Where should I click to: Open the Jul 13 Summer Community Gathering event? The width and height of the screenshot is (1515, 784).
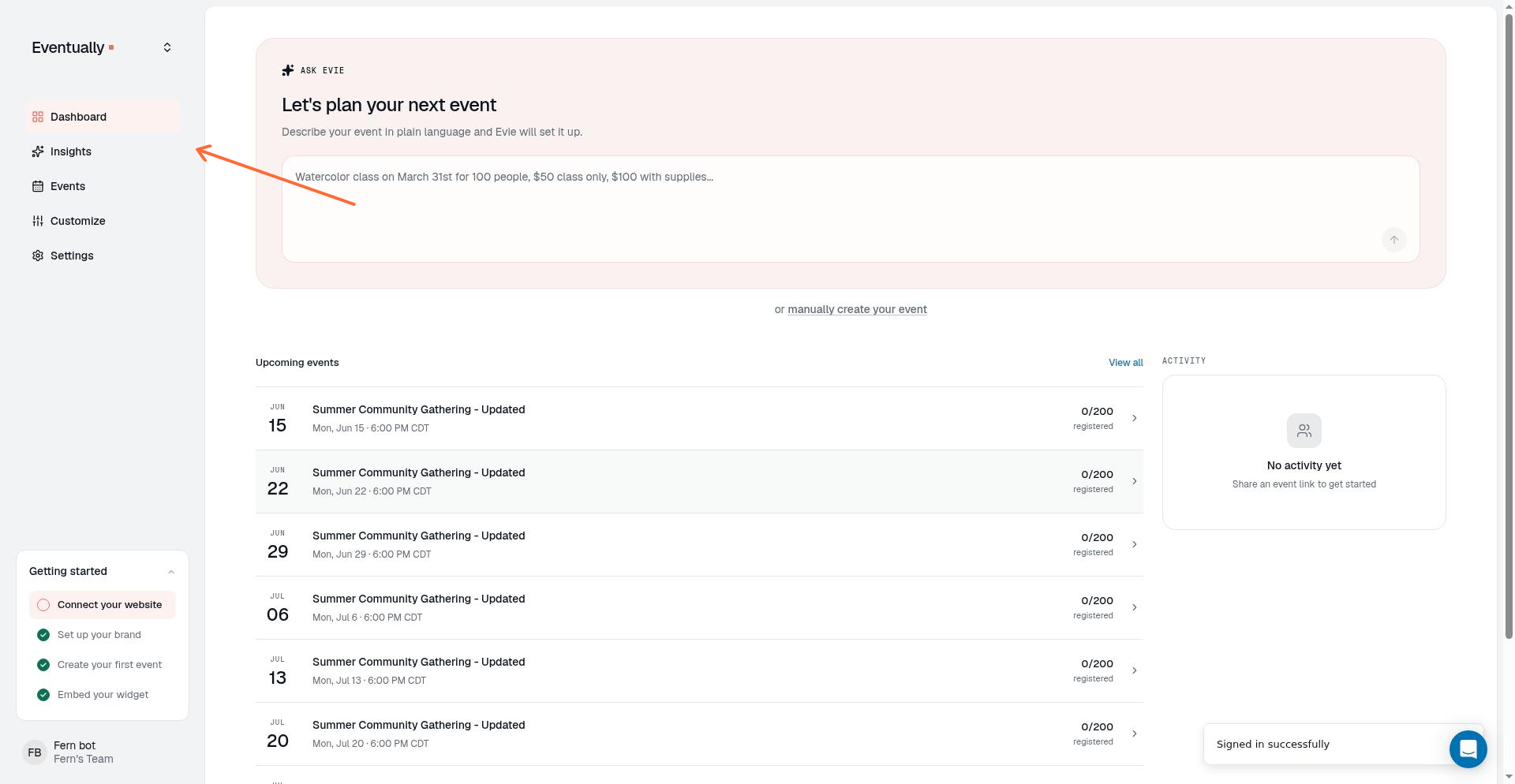pyautogui.click(x=699, y=671)
